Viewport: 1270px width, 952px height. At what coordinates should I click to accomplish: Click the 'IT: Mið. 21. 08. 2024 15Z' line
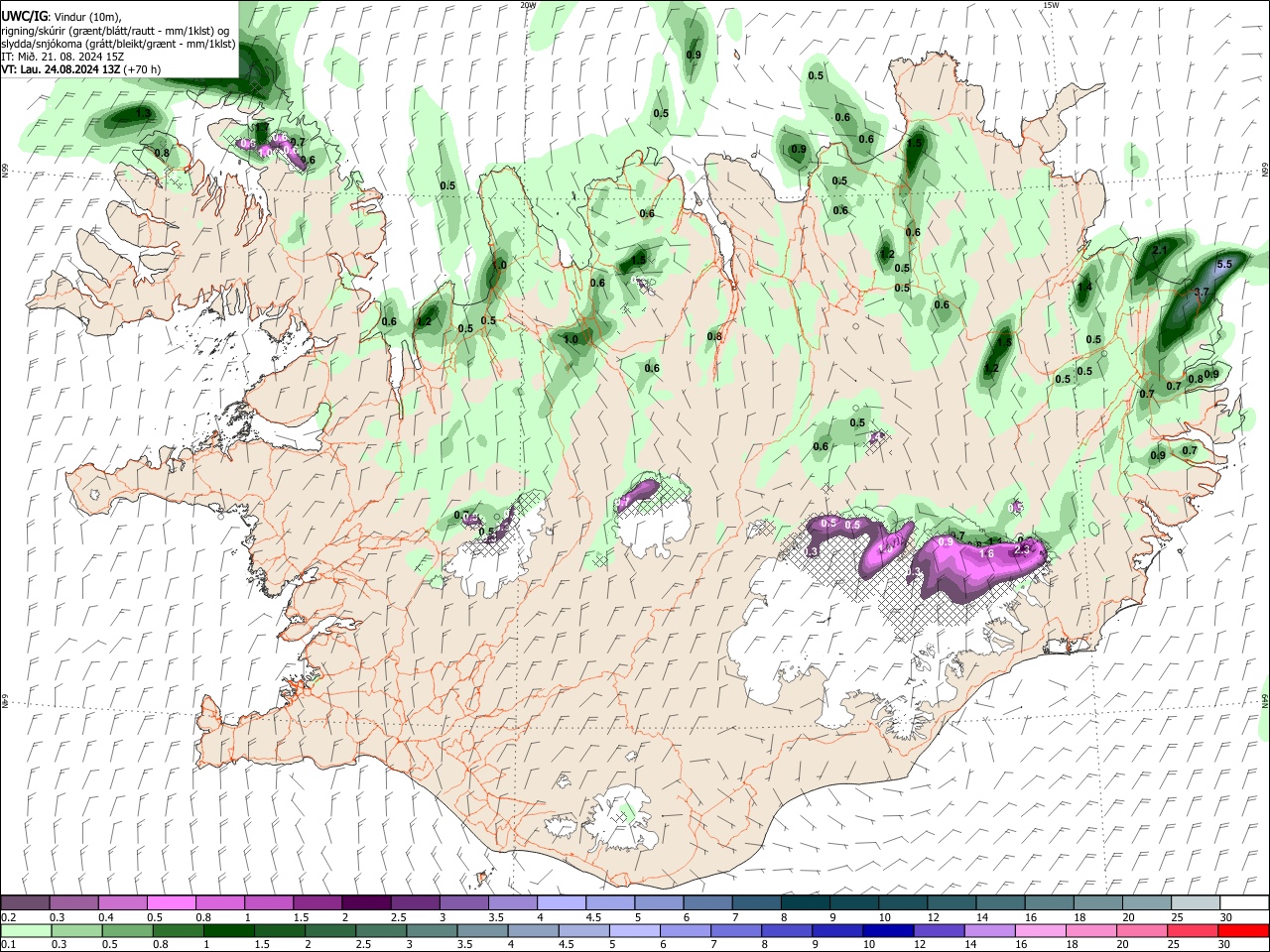[x=63, y=57]
